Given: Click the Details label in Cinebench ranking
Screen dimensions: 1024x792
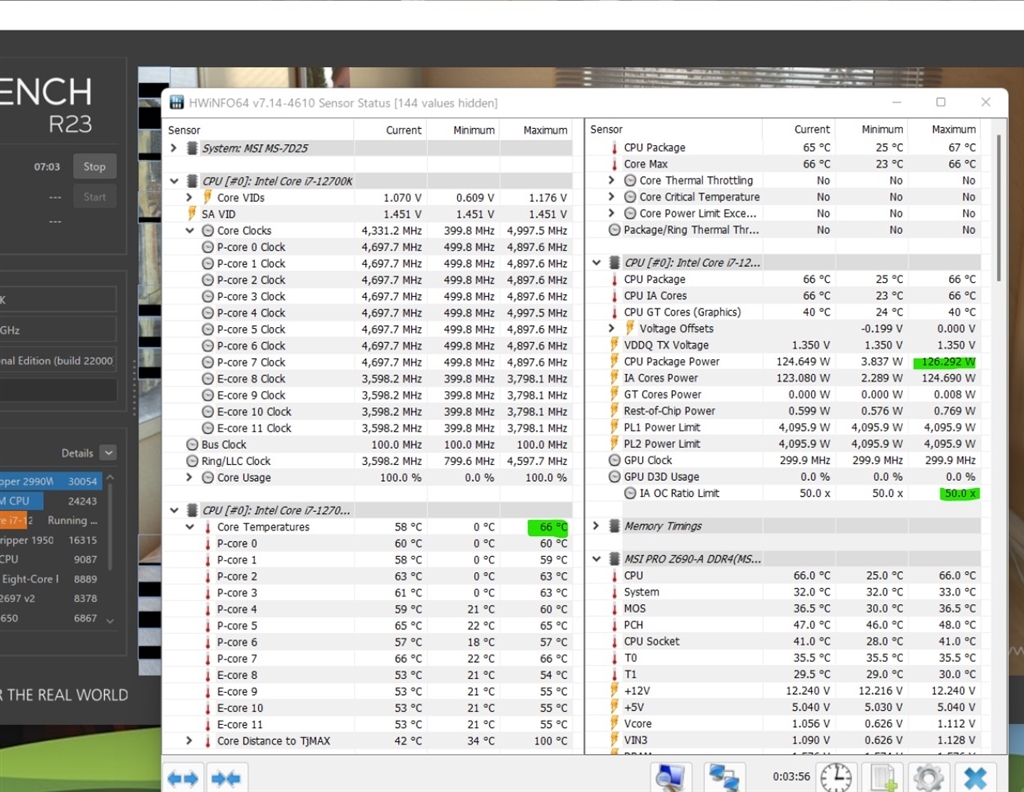Looking at the screenshot, I should pos(77,452).
